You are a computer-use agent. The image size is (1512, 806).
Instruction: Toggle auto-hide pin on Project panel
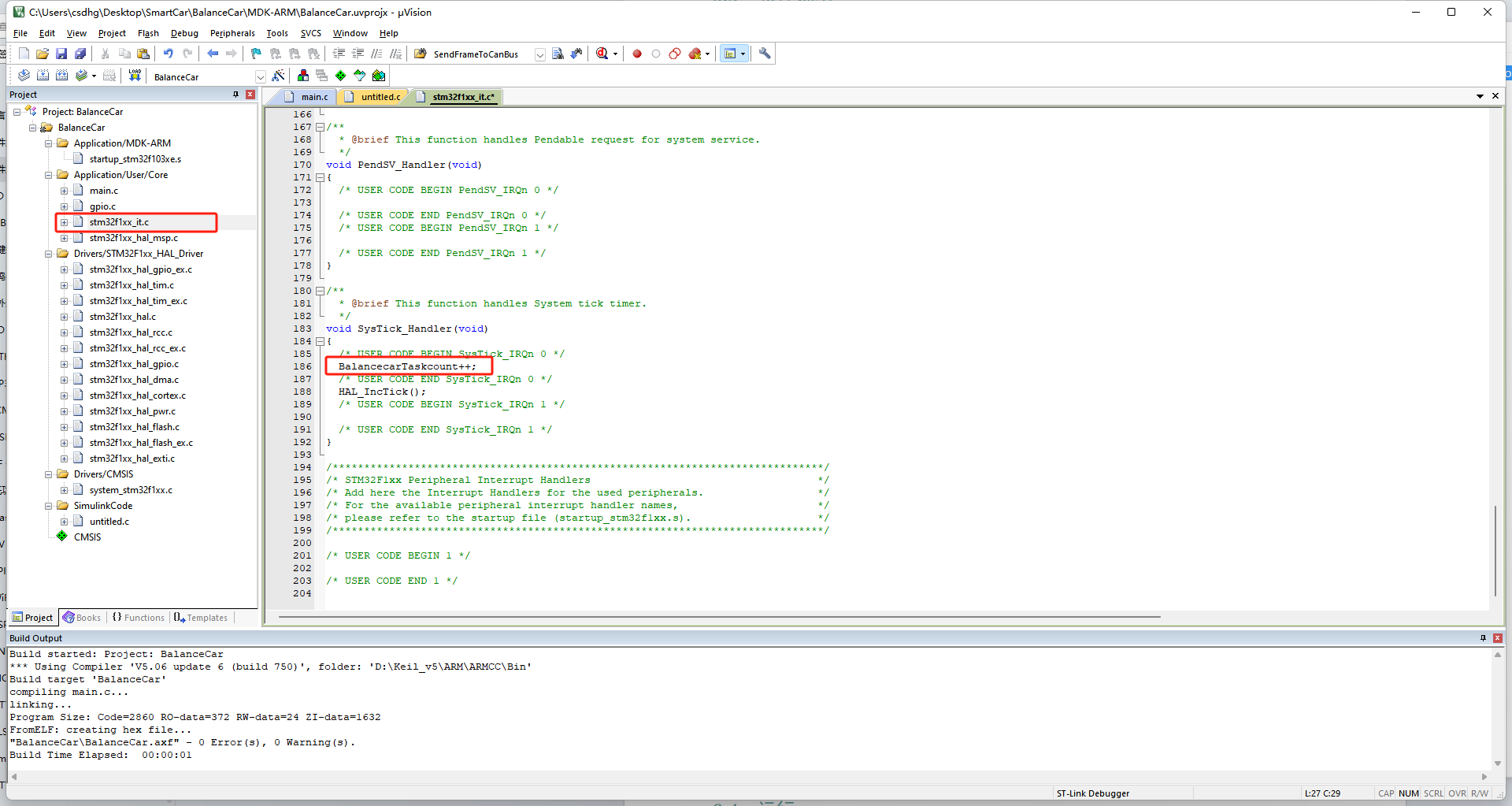click(235, 95)
